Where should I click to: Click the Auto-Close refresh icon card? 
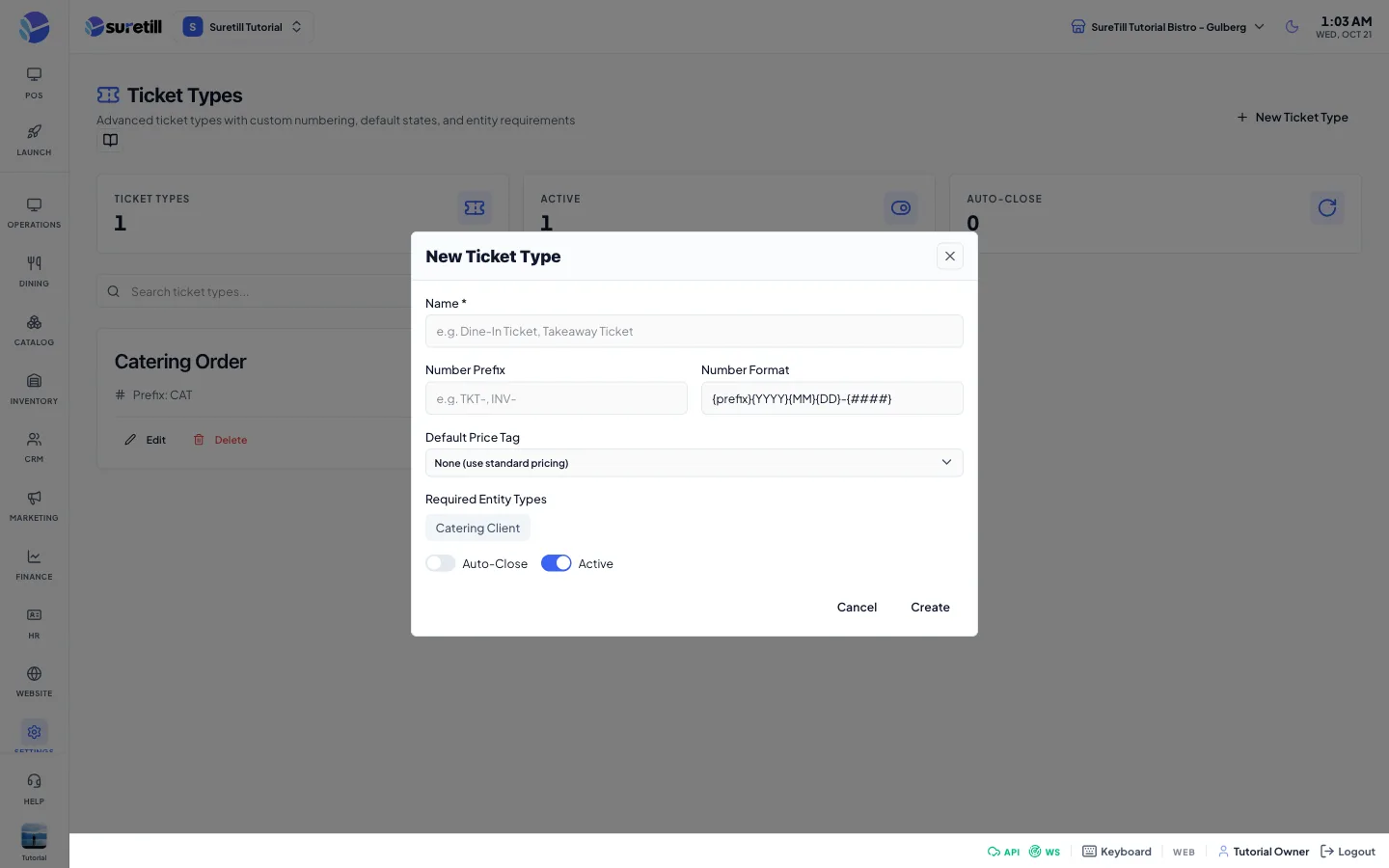coord(1327,207)
